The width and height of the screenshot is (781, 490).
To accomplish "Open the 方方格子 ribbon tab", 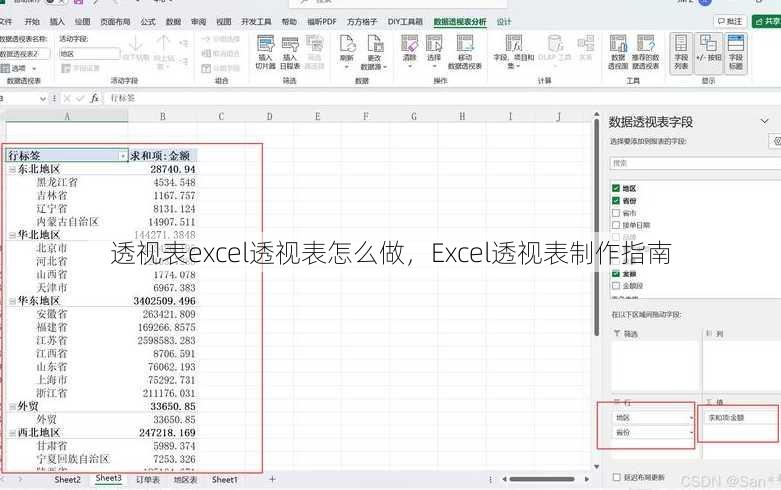I will [x=362, y=21].
